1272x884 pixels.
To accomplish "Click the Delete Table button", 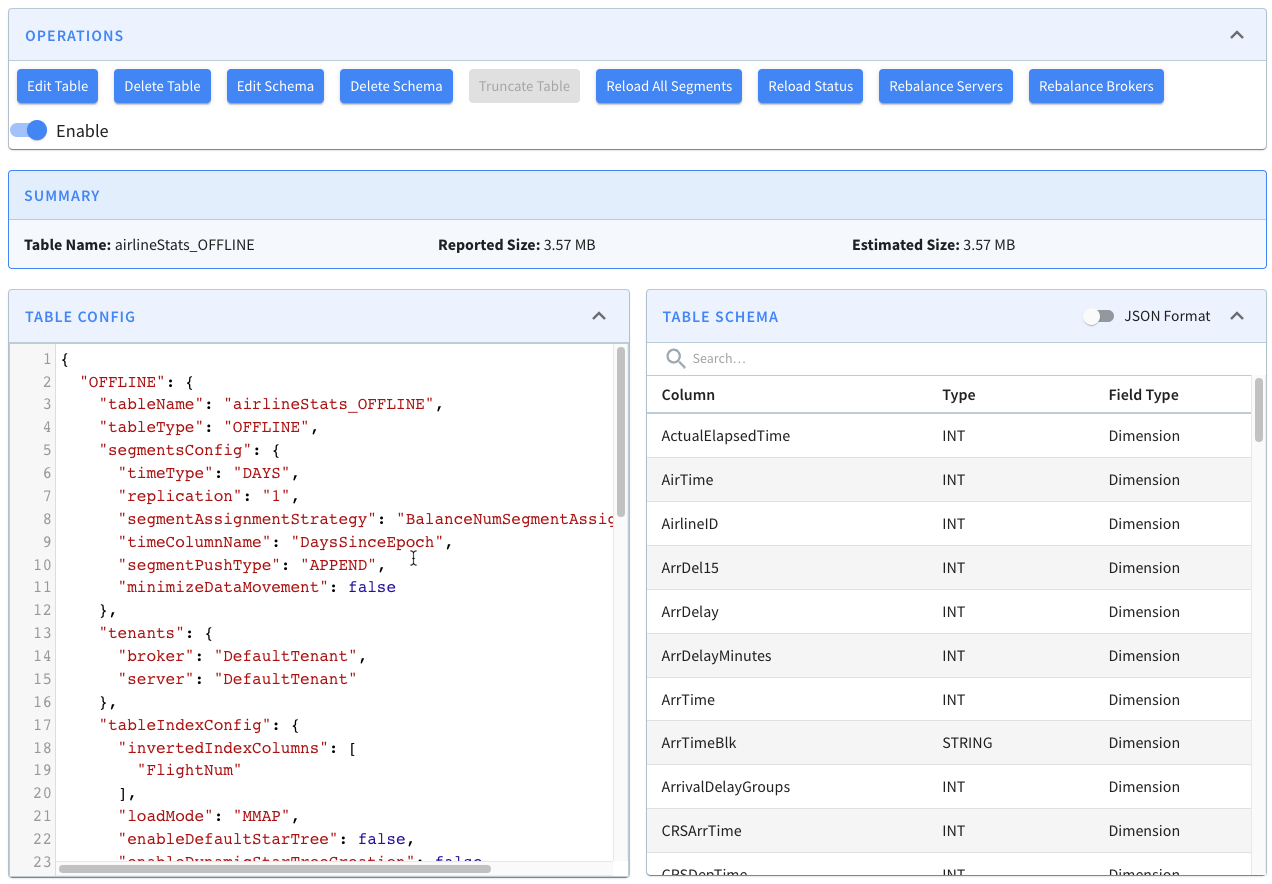I will [162, 86].
